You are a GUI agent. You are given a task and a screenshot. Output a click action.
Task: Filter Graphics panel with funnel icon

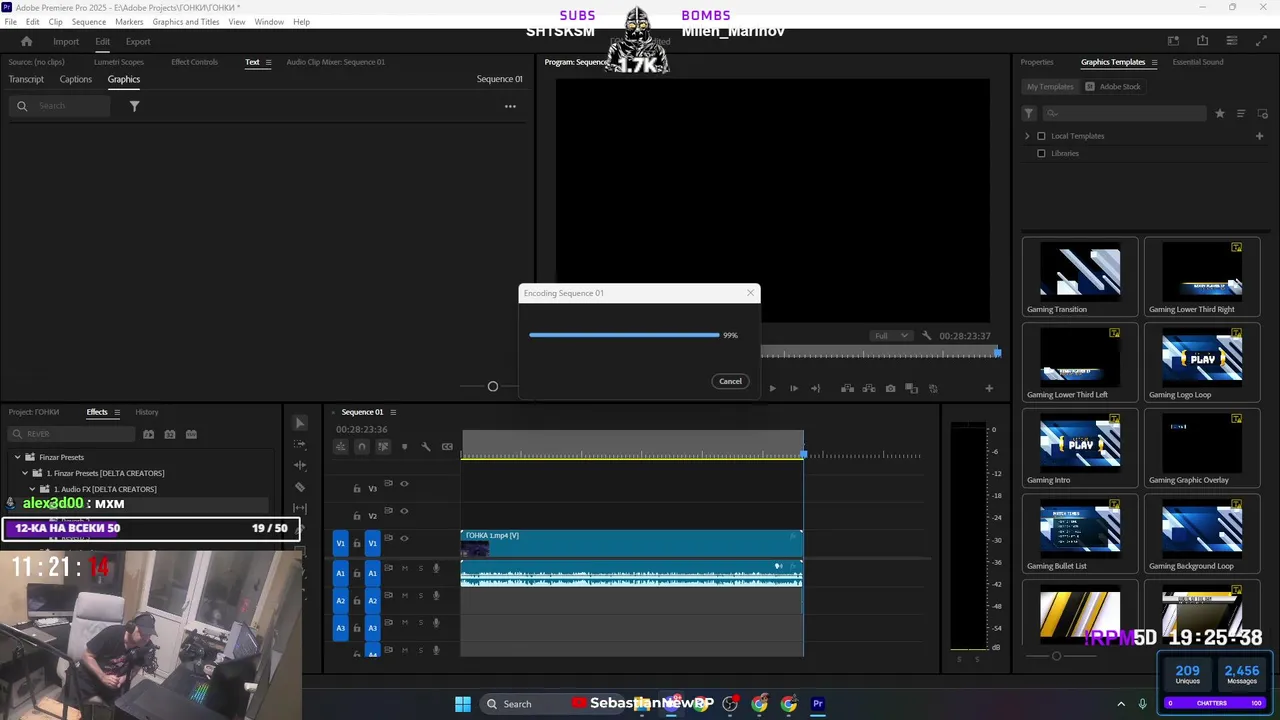click(x=134, y=106)
